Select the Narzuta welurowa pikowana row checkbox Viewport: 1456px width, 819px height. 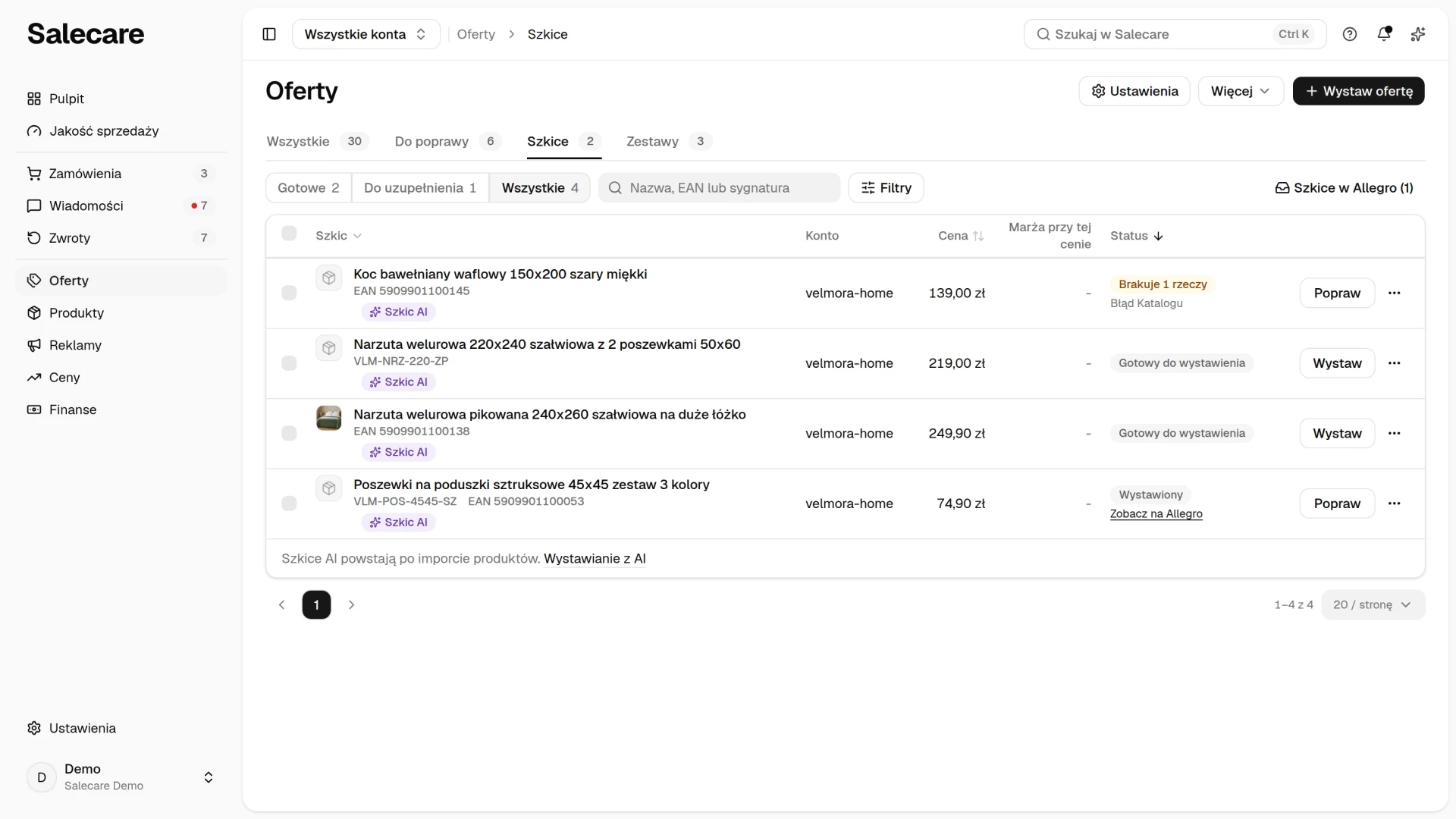pos(289,433)
